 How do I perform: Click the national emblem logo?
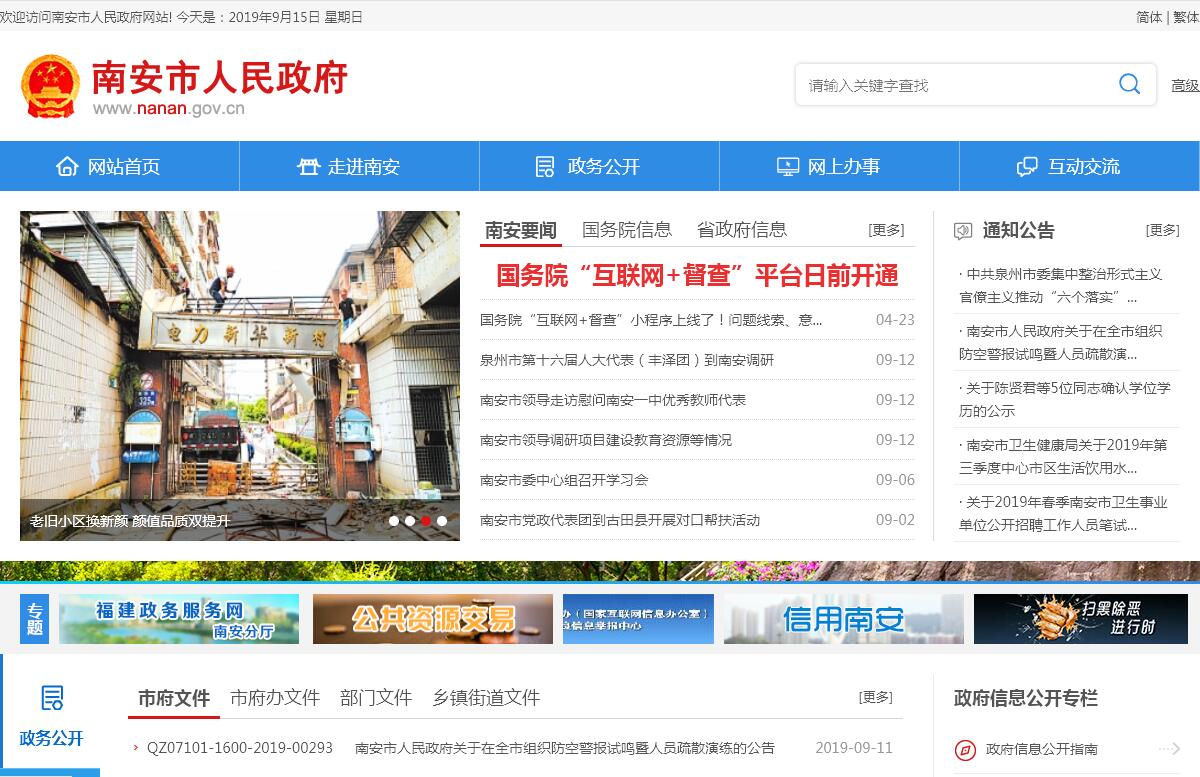(50, 86)
